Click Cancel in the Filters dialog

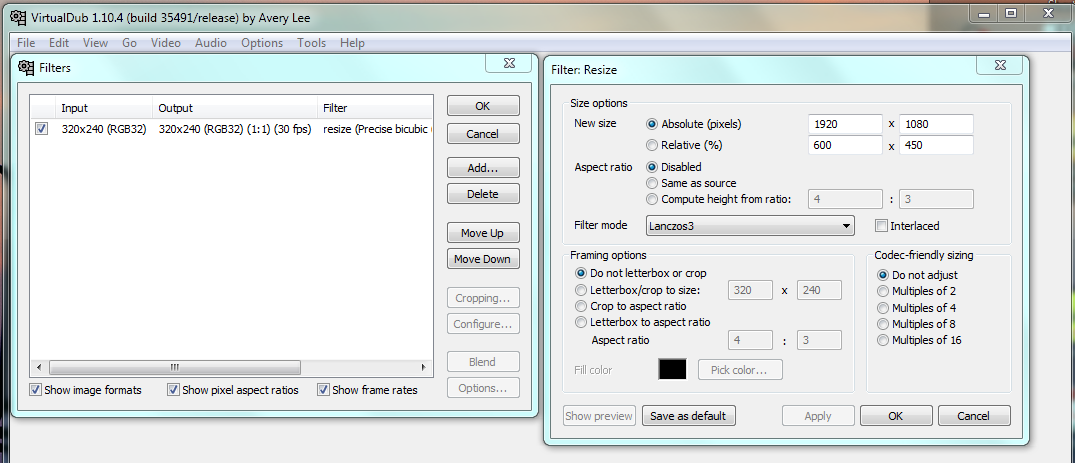point(483,134)
